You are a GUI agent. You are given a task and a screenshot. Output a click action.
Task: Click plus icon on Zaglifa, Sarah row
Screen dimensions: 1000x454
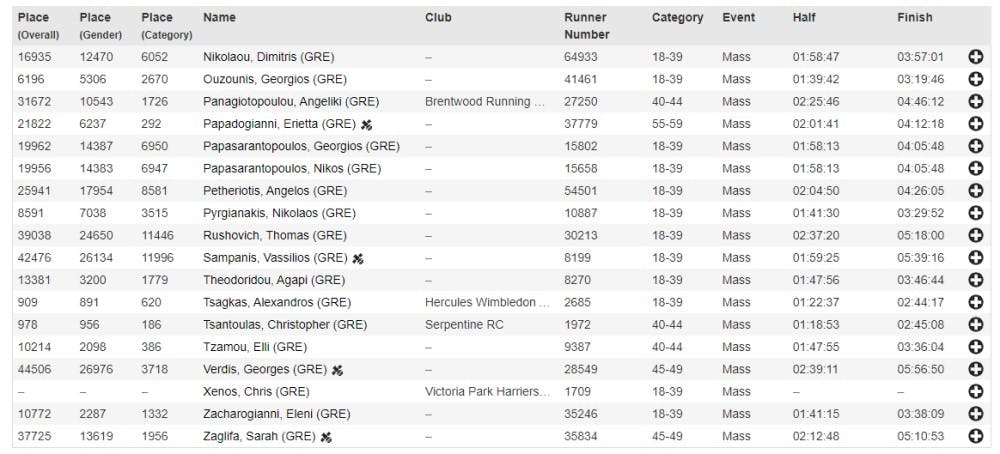[x=976, y=436]
